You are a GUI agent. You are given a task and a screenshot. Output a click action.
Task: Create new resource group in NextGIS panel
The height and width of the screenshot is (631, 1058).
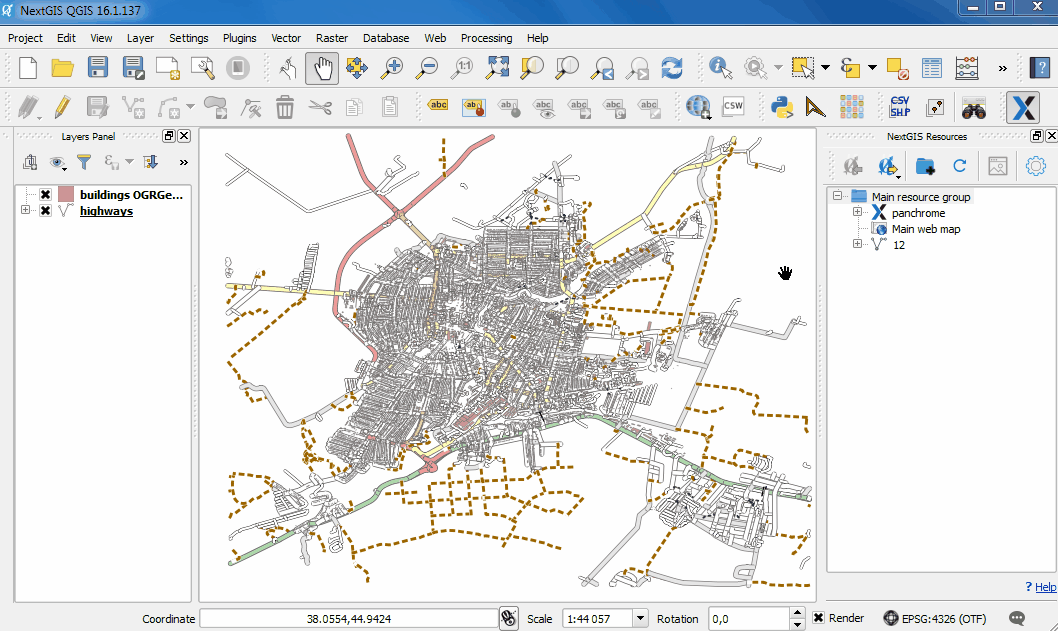pyautogui.click(x=923, y=166)
